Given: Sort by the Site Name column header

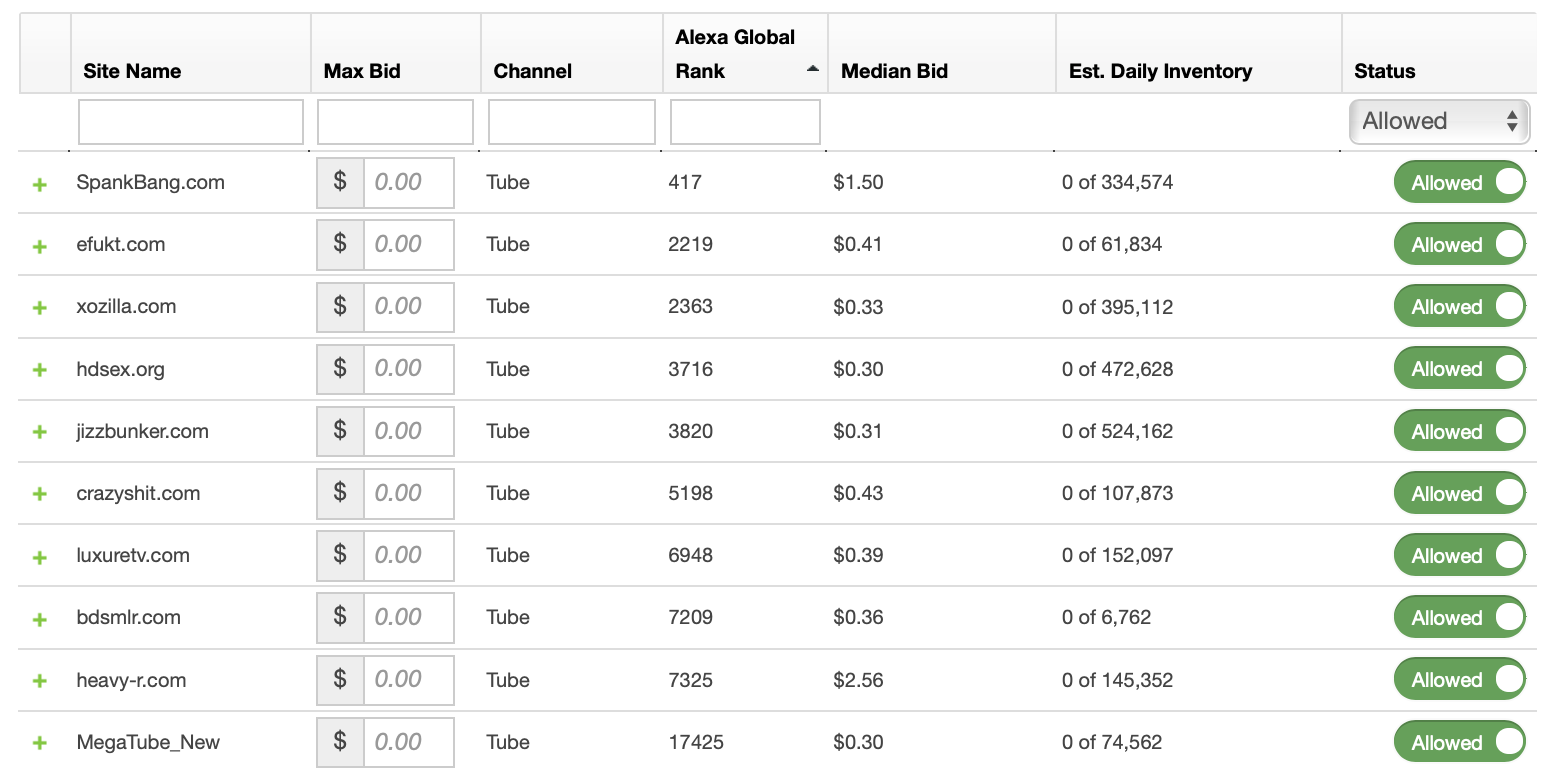Looking at the screenshot, I should click(132, 71).
